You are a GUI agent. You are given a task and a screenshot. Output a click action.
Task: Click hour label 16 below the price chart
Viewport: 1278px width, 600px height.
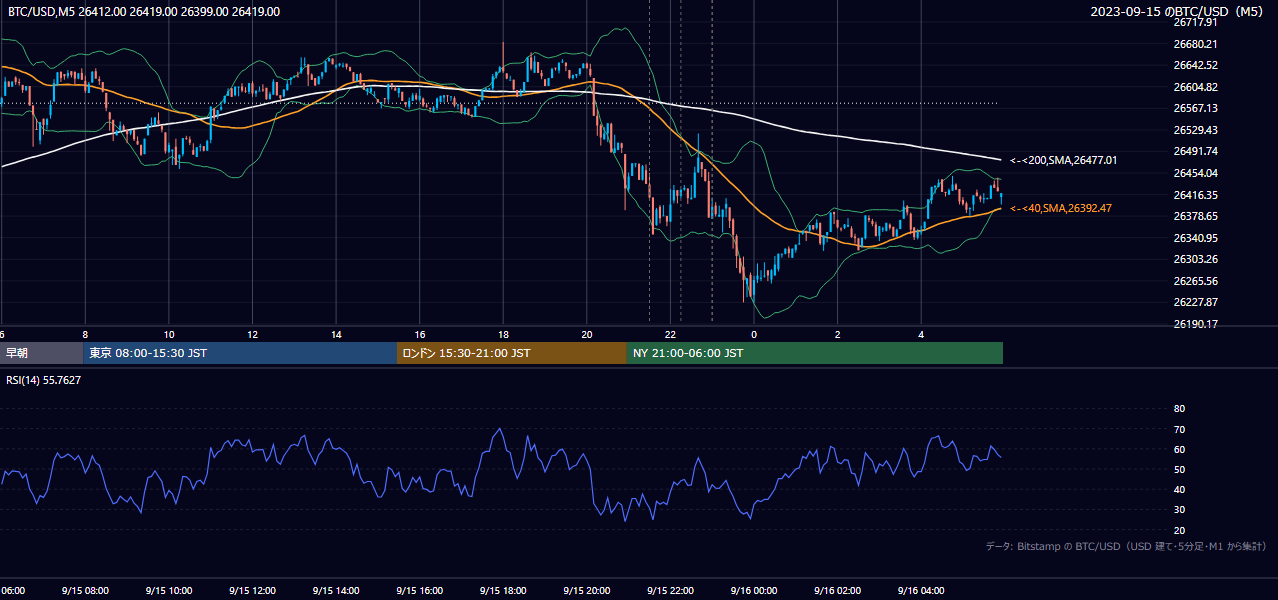[419, 335]
